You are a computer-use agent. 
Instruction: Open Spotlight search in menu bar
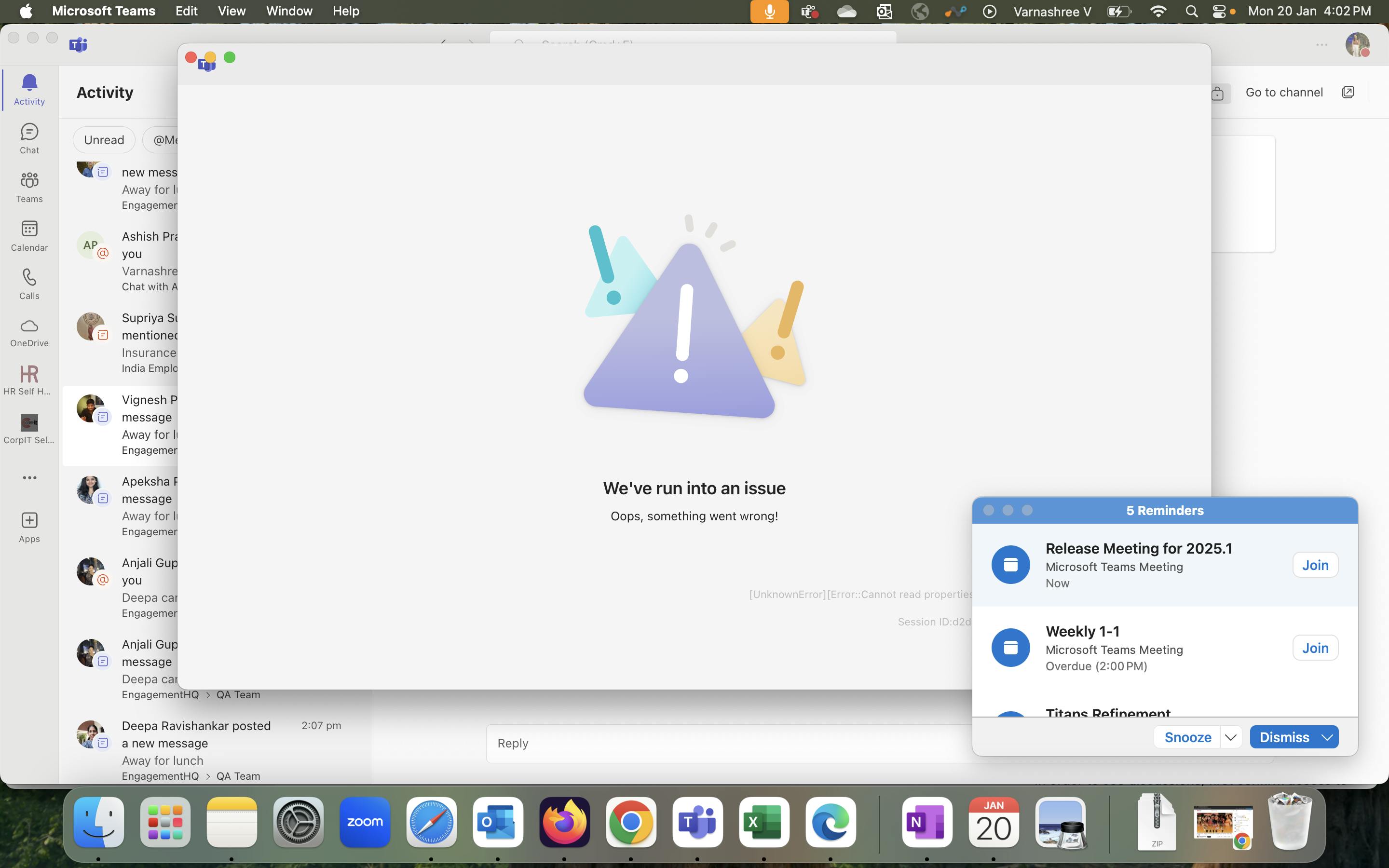tap(1192, 12)
